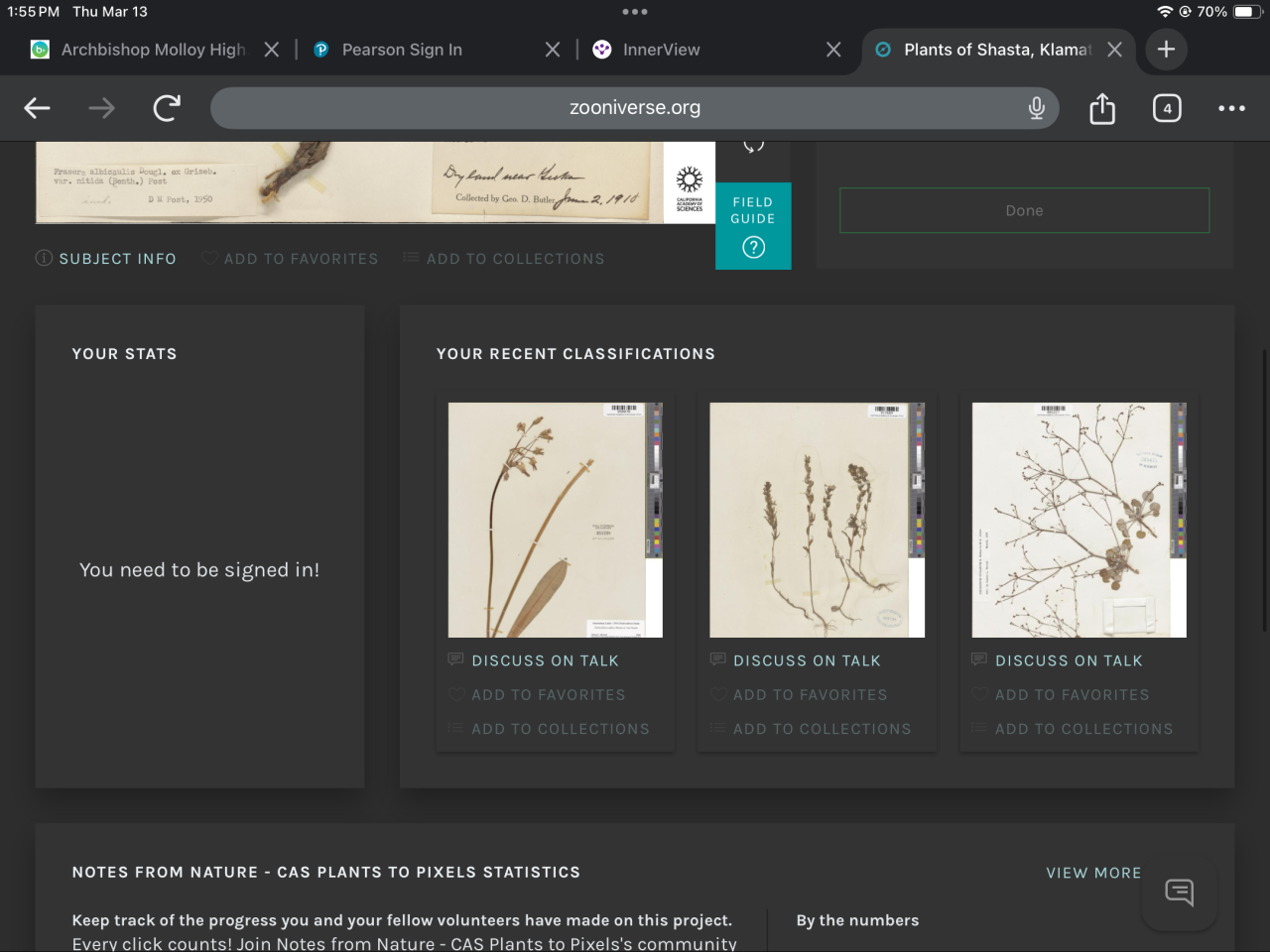Click the 'By the numbers' heading
Image resolution: width=1270 pixels, height=952 pixels.
pos(857,920)
